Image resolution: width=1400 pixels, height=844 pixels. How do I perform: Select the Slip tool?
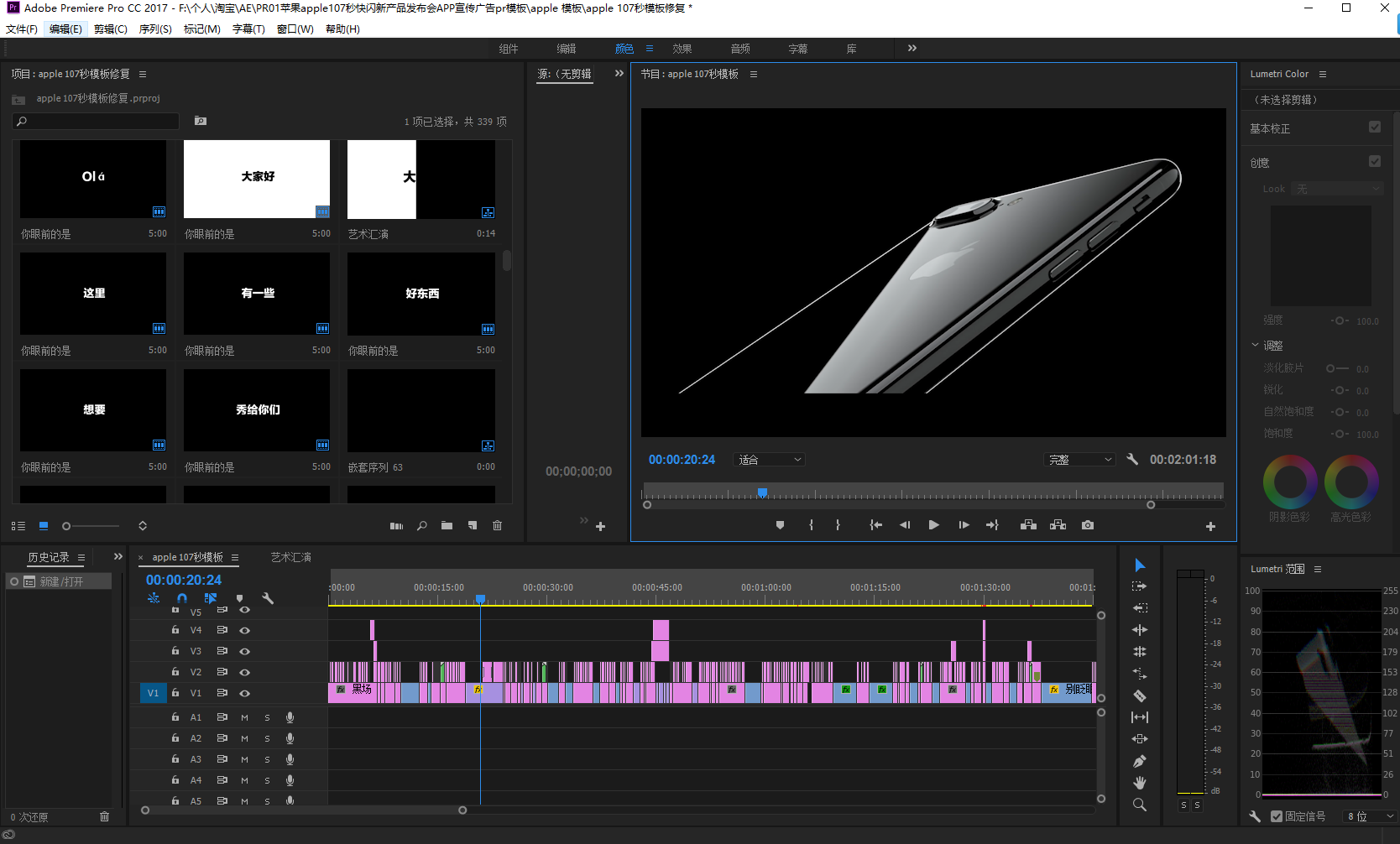(1140, 717)
